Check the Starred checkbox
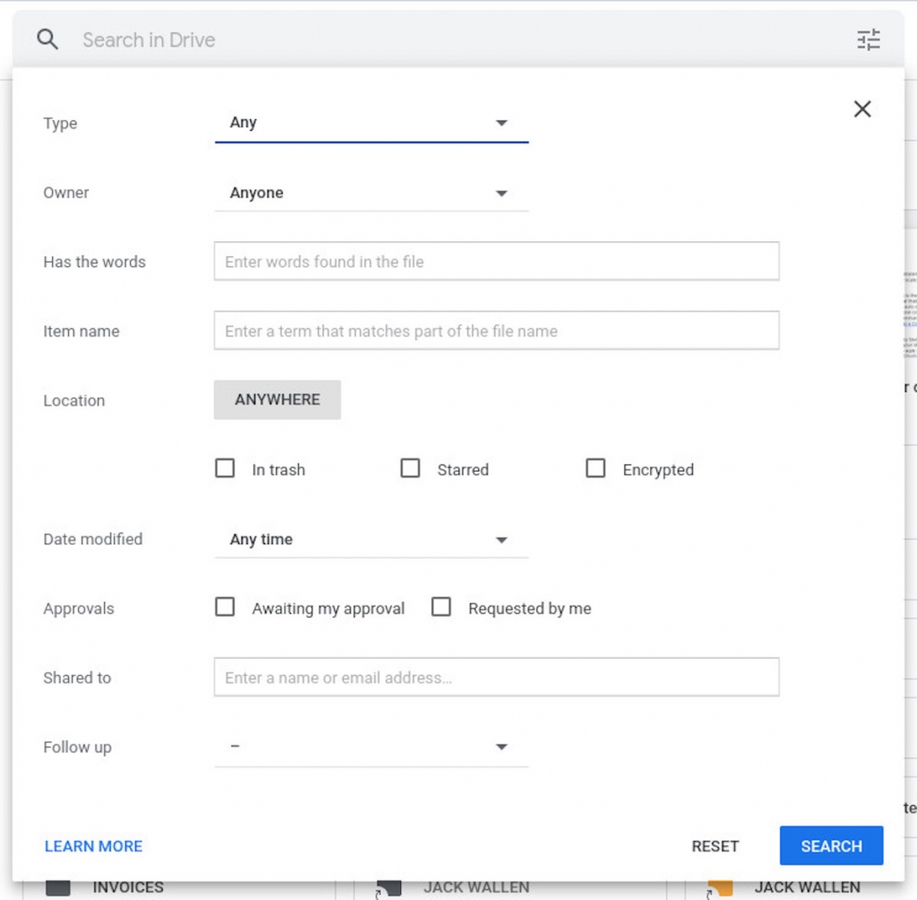 pyautogui.click(x=410, y=468)
